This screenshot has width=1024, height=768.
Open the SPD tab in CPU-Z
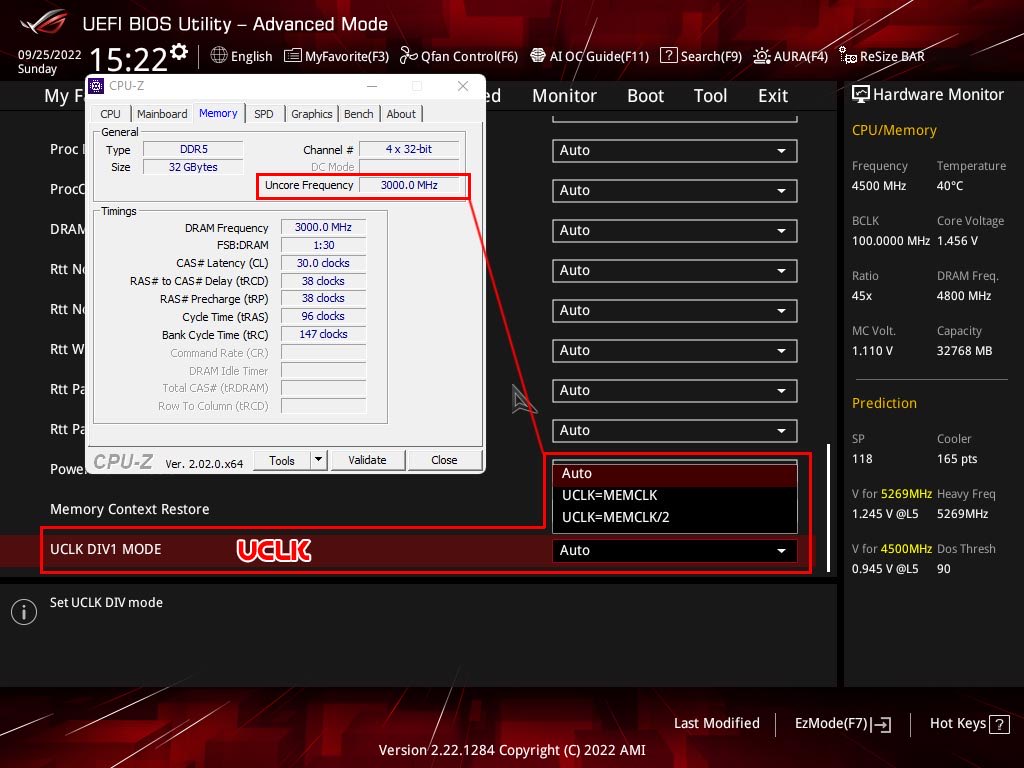pyautogui.click(x=264, y=114)
